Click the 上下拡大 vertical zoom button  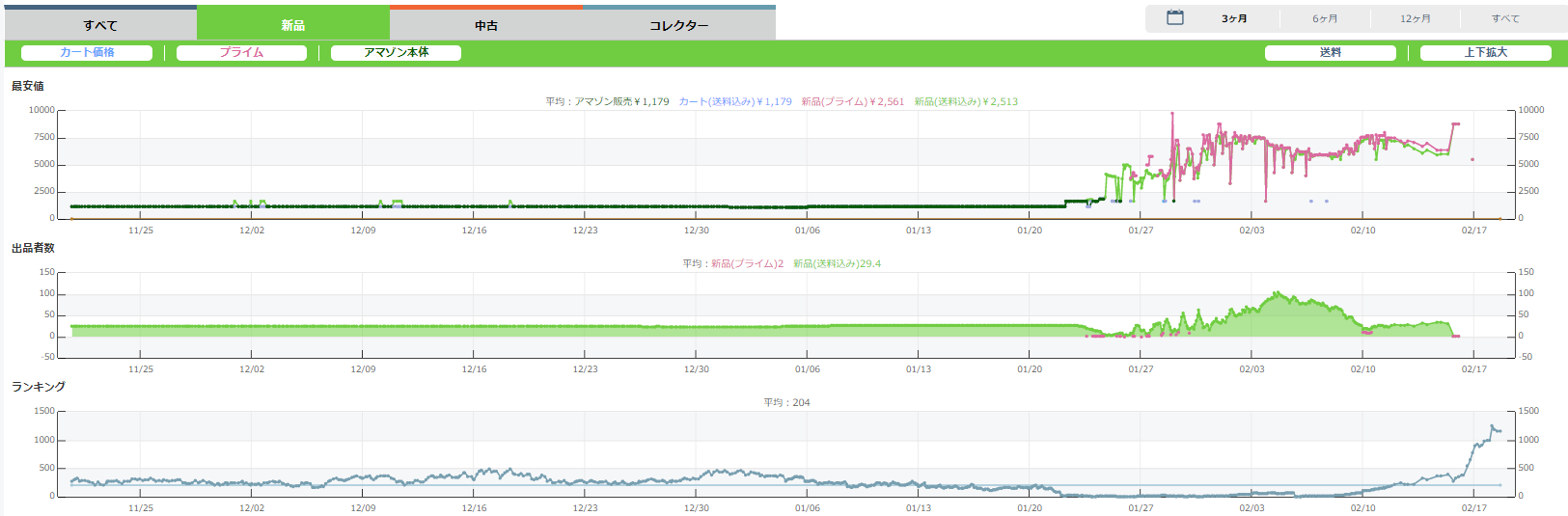click(x=1485, y=53)
